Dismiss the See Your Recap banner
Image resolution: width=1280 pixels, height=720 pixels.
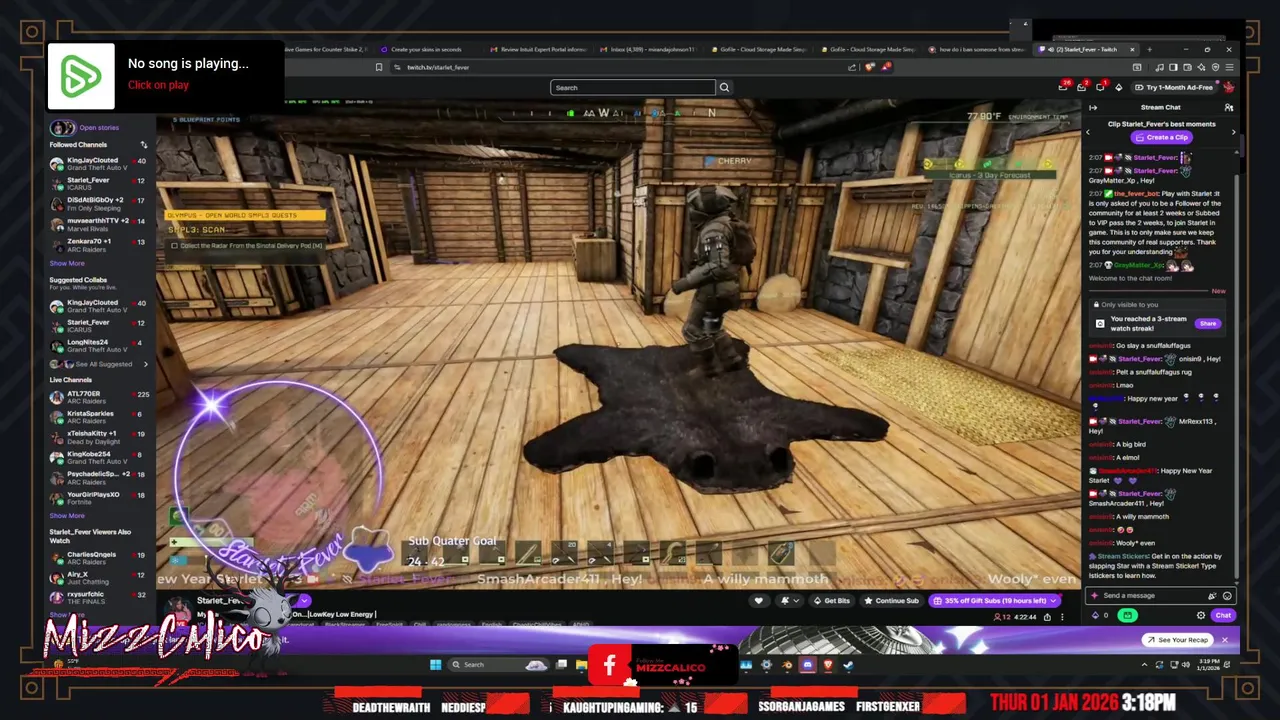1225,640
